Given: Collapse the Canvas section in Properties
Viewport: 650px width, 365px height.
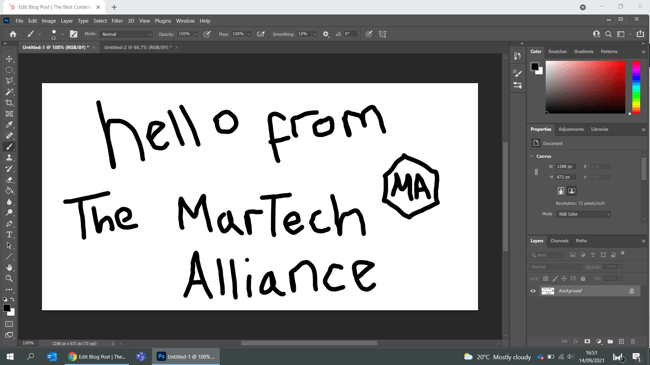Looking at the screenshot, I should click(532, 156).
